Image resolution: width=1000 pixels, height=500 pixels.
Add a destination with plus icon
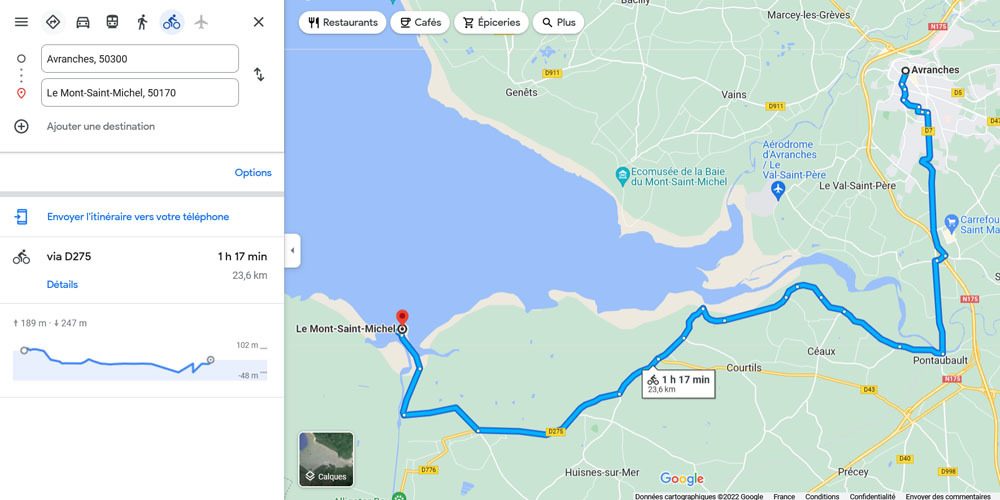(21, 126)
